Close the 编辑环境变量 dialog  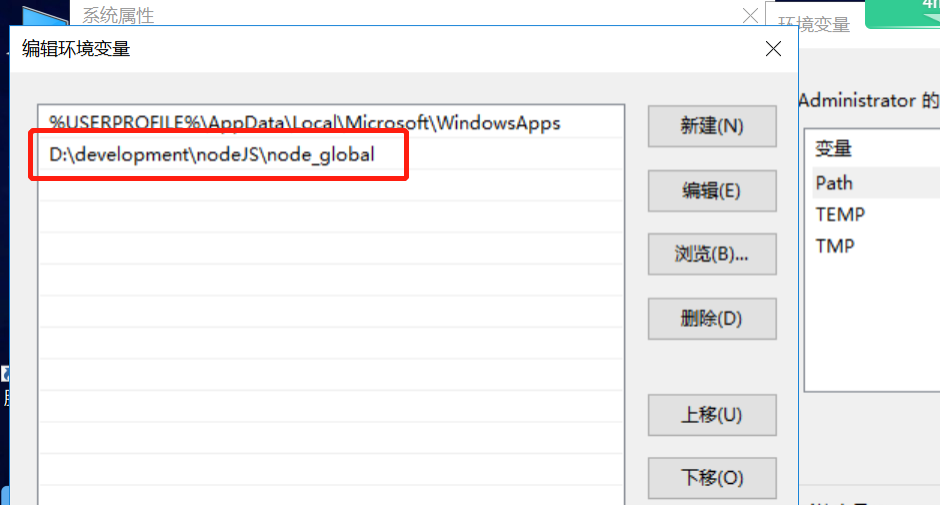(773, 49)
